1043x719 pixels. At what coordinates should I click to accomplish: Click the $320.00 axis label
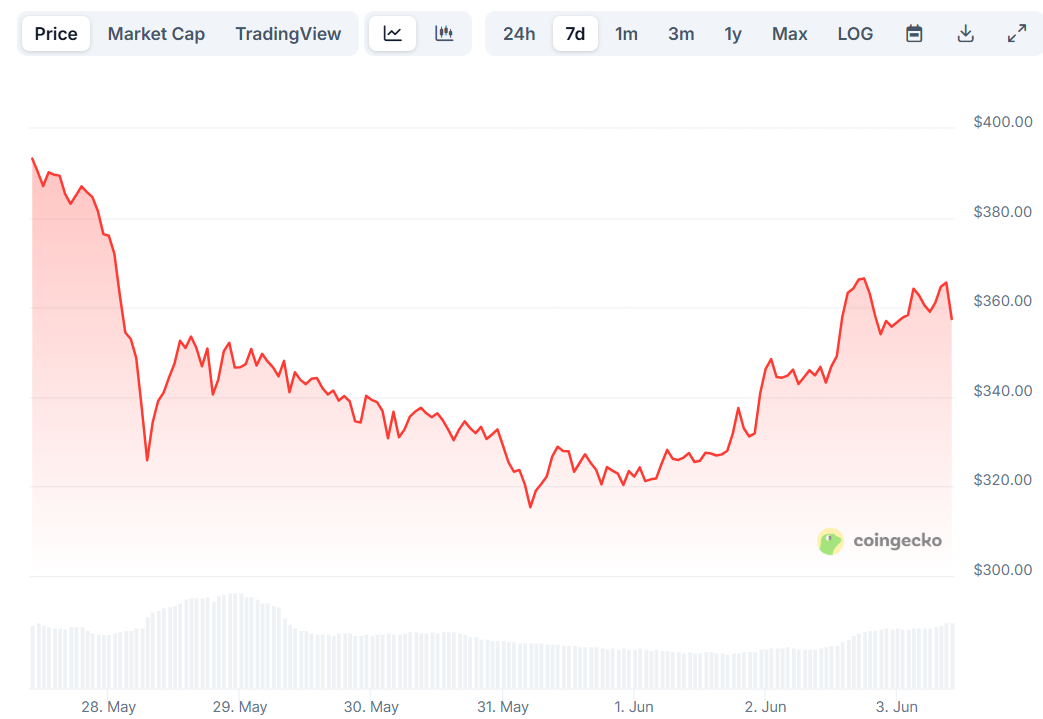point(1002,480)
